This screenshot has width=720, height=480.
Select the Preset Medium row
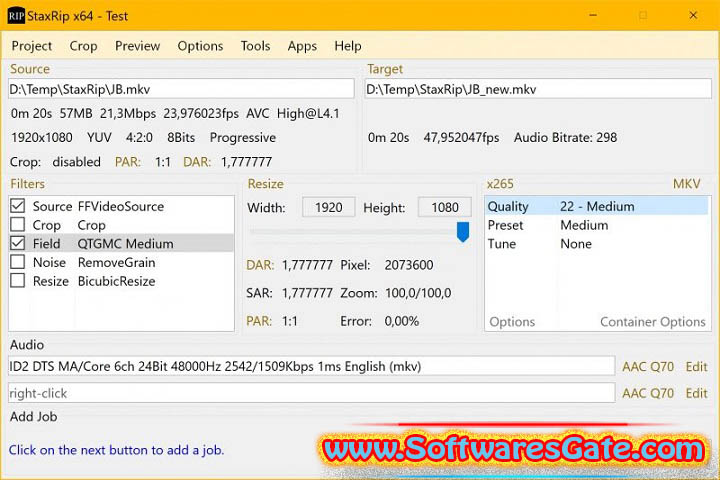tap(597, 225)
